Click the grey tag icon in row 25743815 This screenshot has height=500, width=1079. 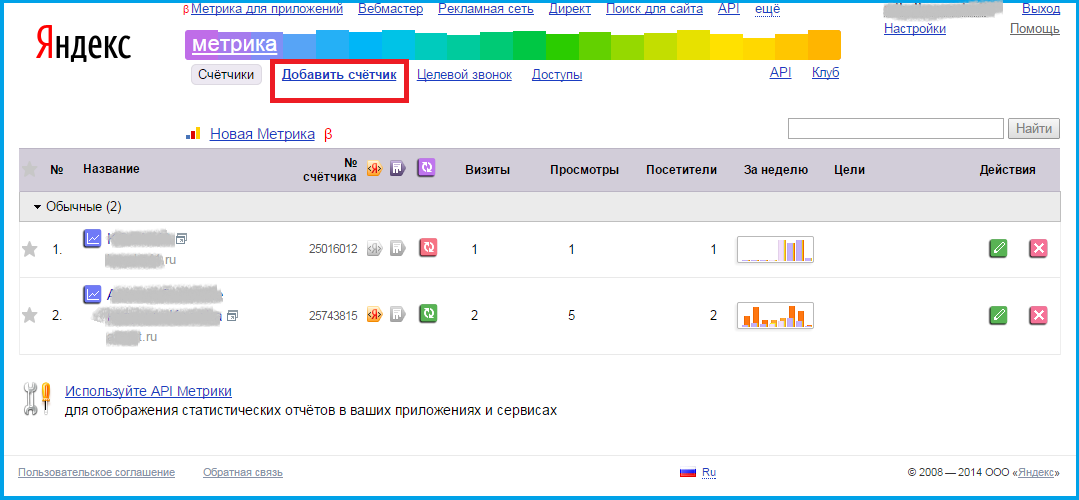tap(398, 315)
